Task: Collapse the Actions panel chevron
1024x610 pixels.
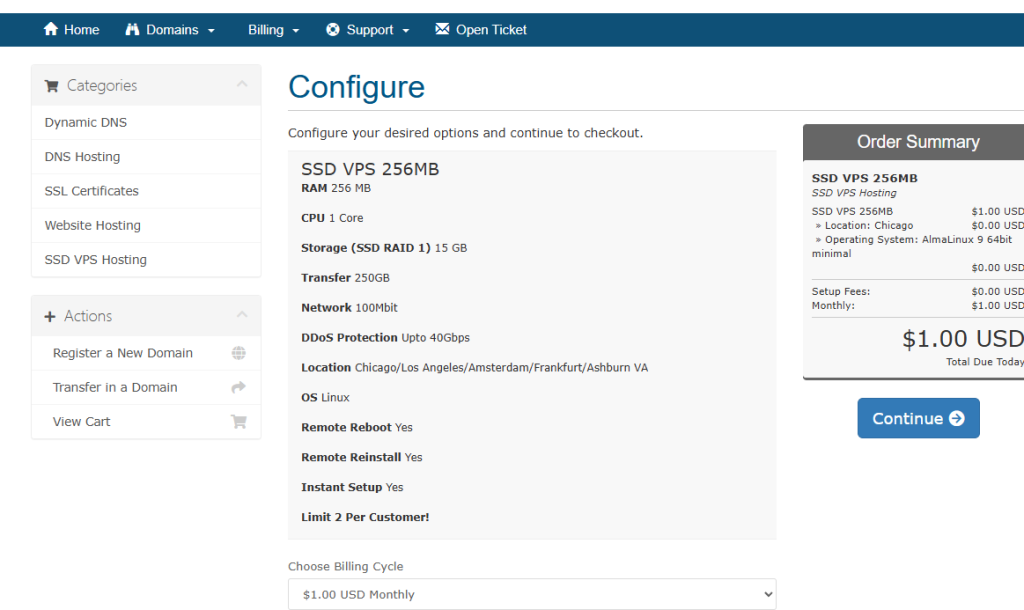Action: click(242, 315)
